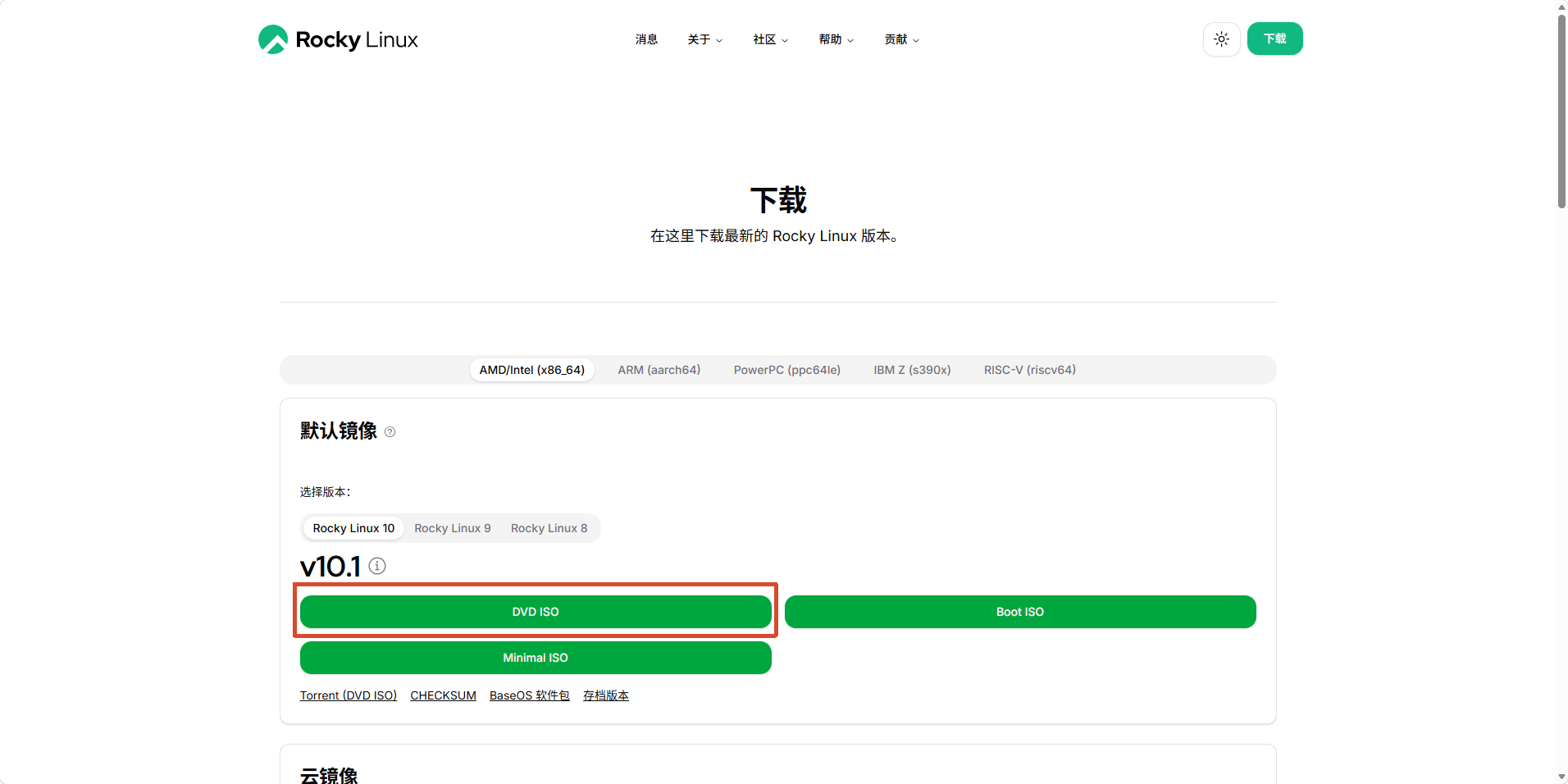Click the 在这里下载最新的 Rocky Linux 版本 subtitle
1568x784 pixels.
pyautogui.click(x=775, y=236)
